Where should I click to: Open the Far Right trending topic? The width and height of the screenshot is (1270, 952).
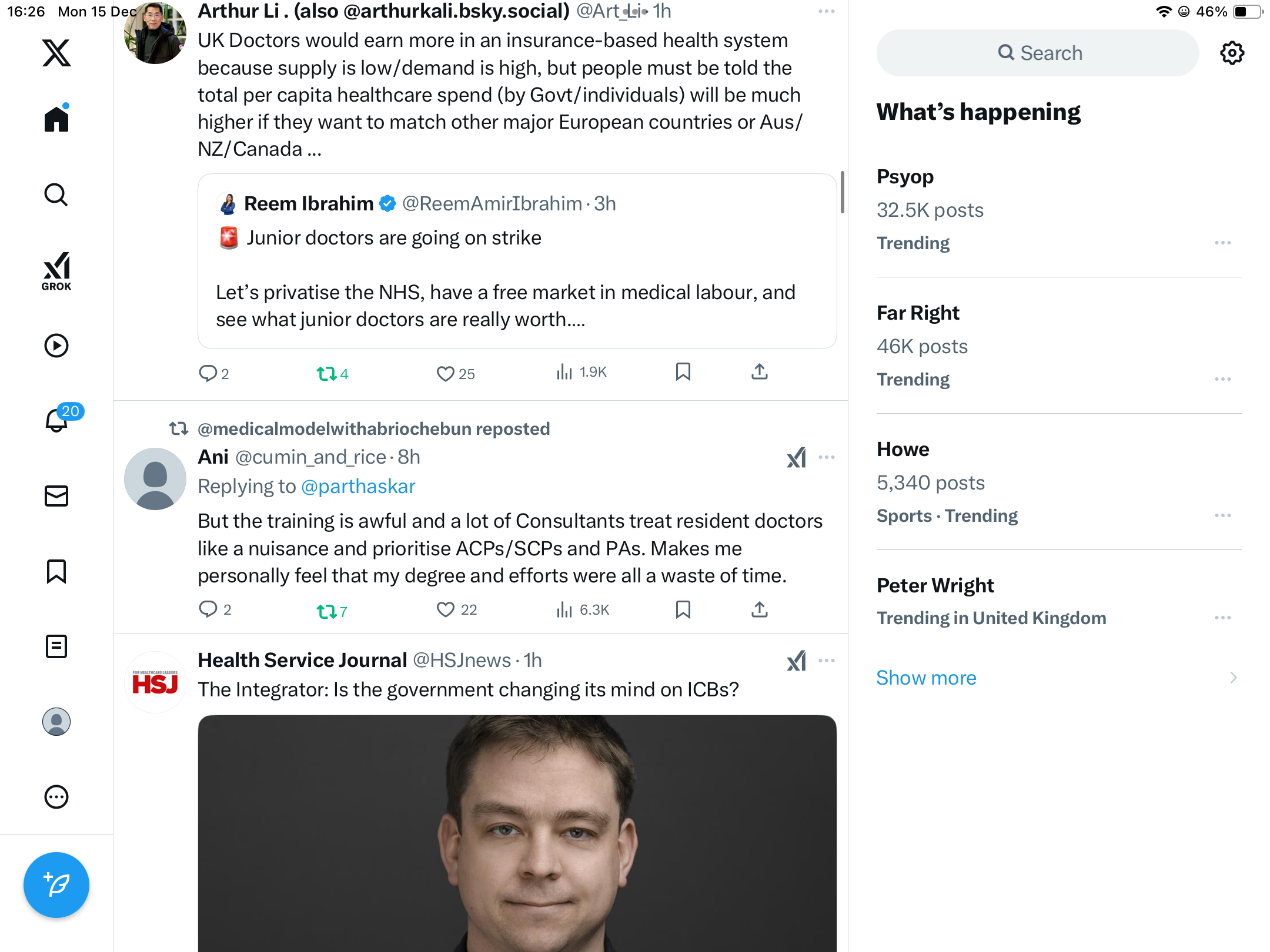tap(918, 313)
